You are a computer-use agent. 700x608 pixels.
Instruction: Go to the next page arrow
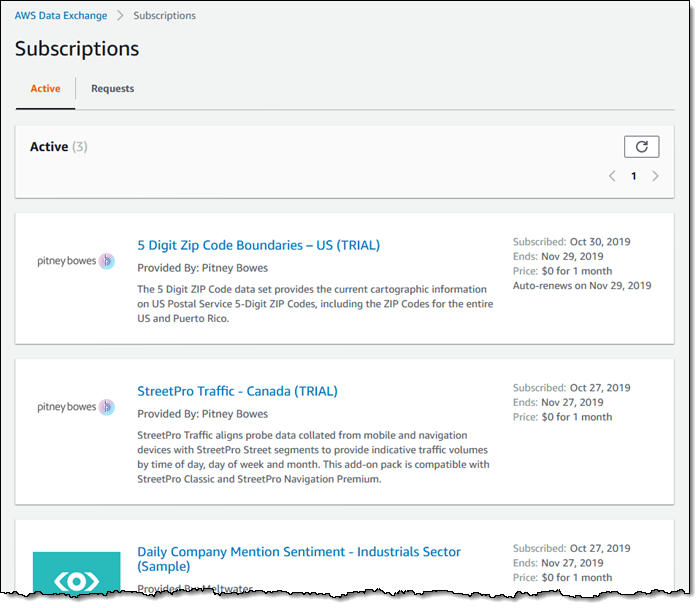[x=655, y=176]
